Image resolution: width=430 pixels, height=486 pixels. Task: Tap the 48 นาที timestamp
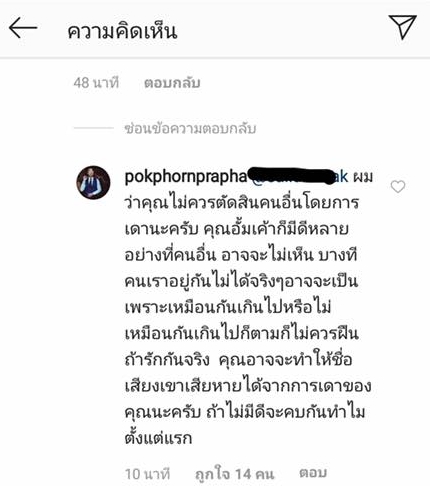click(96, 83)
